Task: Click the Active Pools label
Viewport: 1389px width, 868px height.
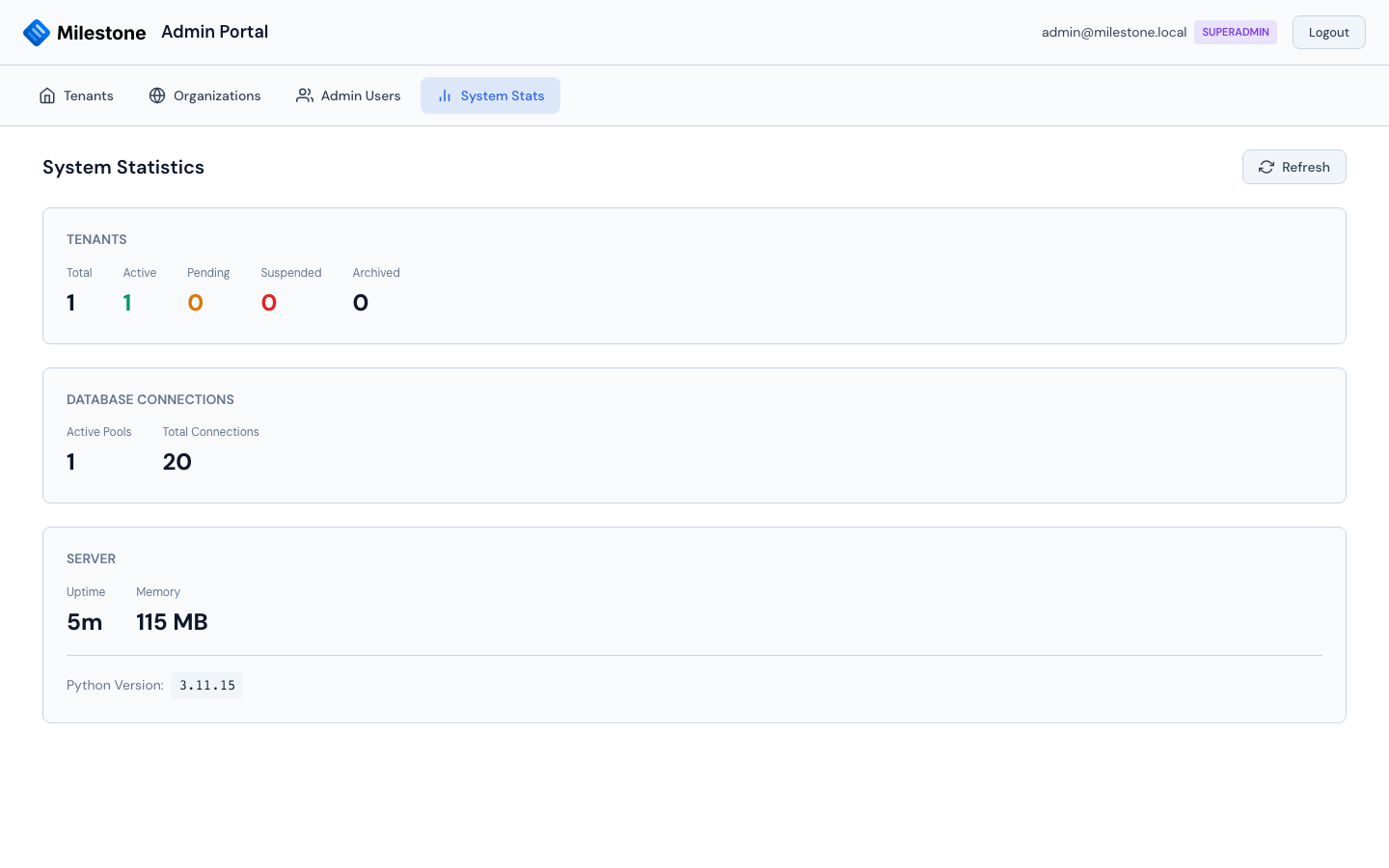Action: 98,432
